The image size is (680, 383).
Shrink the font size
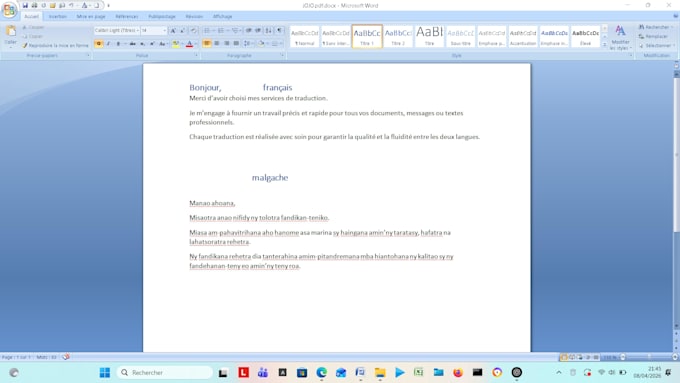pyautogui.click(x=183, y=31)
